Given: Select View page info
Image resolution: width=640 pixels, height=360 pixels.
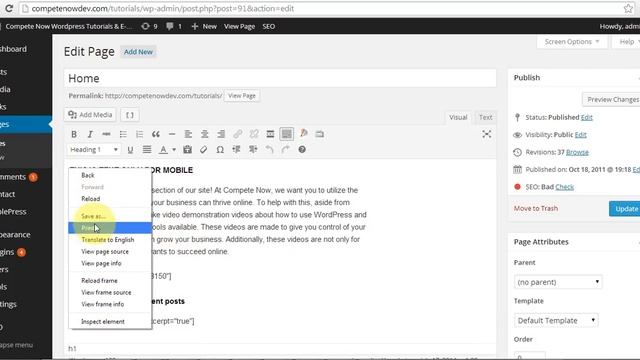Looking at the screenshot, I should coord(110,263).
